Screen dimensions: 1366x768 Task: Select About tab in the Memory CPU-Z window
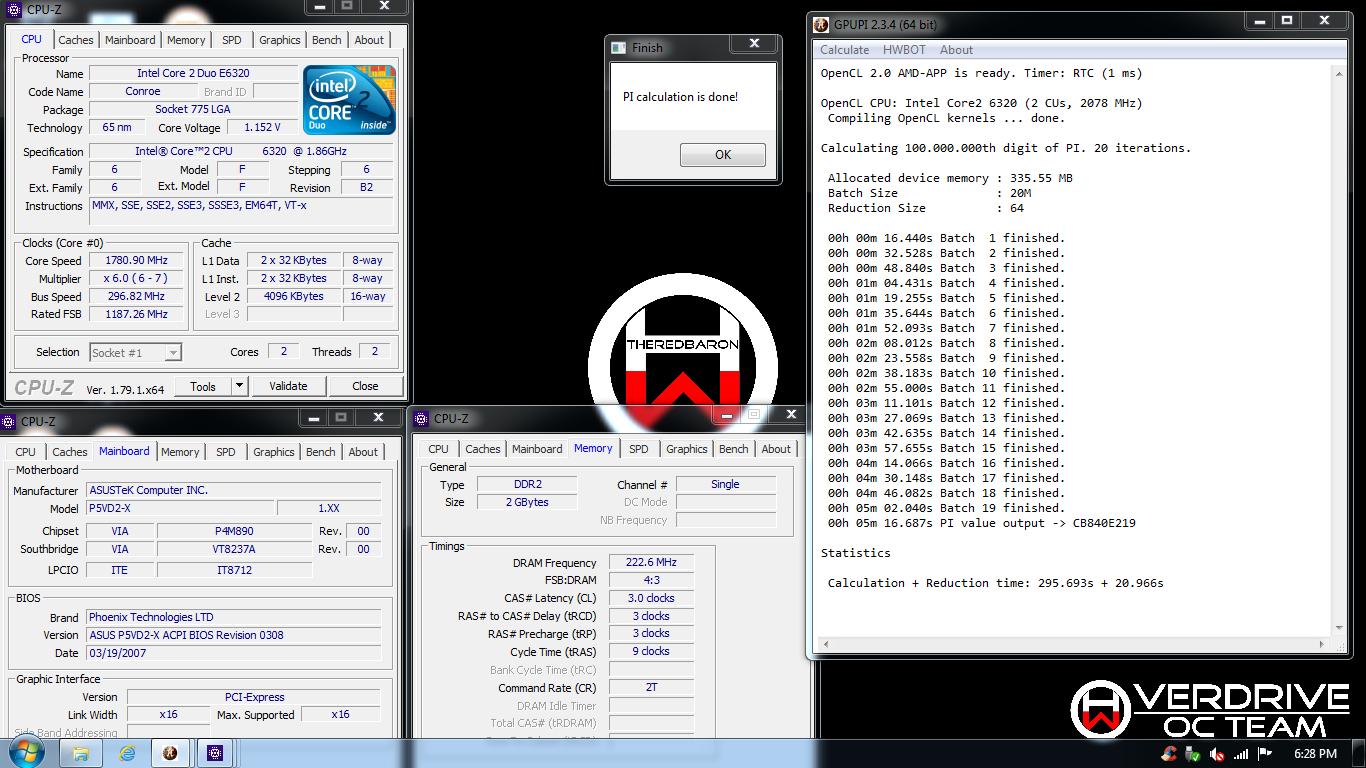pos(776,449)
